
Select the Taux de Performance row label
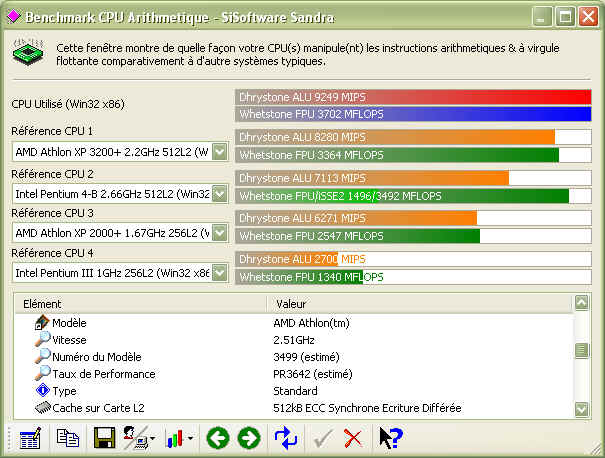point(104,374)
